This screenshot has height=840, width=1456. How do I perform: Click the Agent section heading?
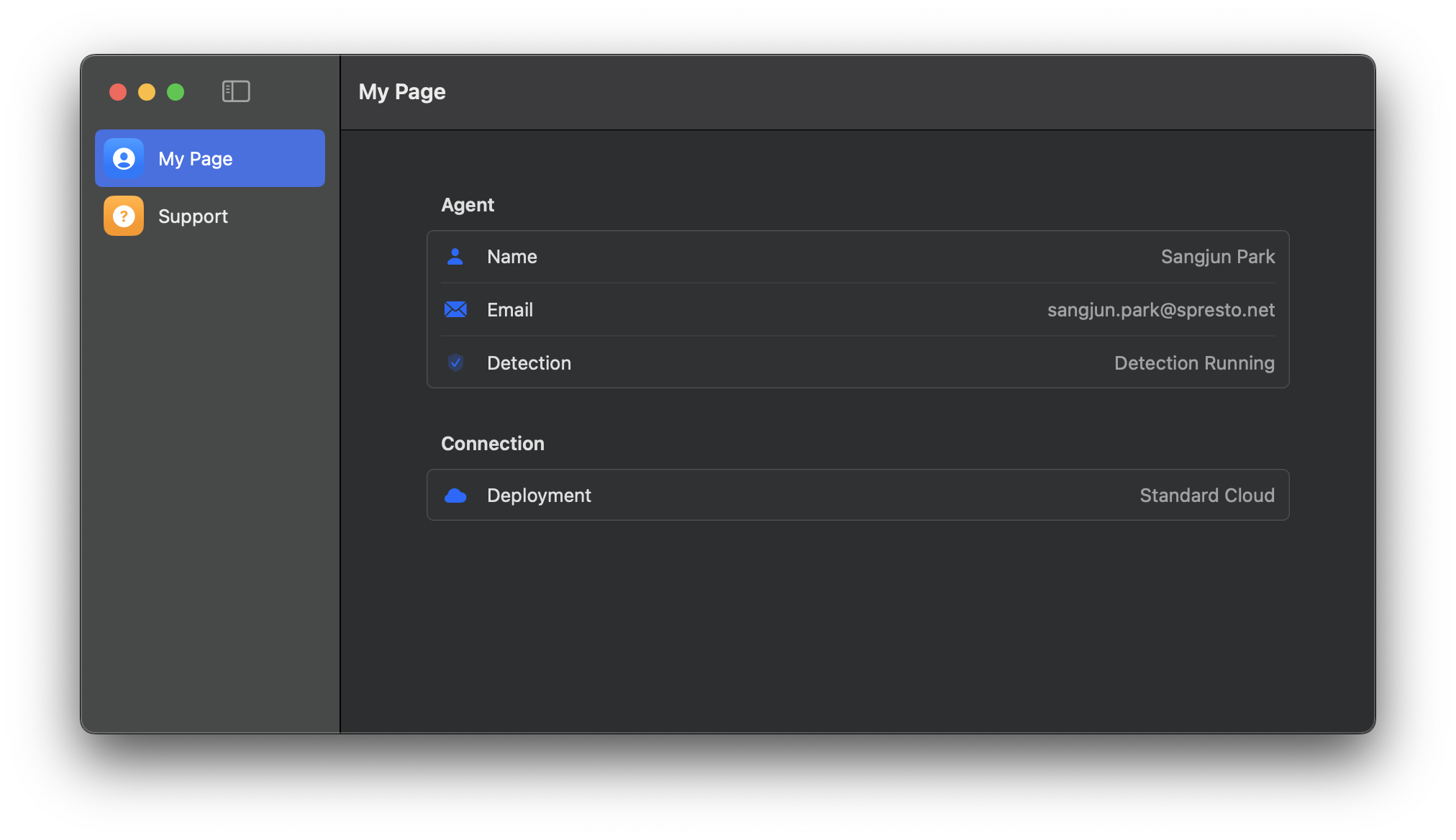[x=468, y=205]
